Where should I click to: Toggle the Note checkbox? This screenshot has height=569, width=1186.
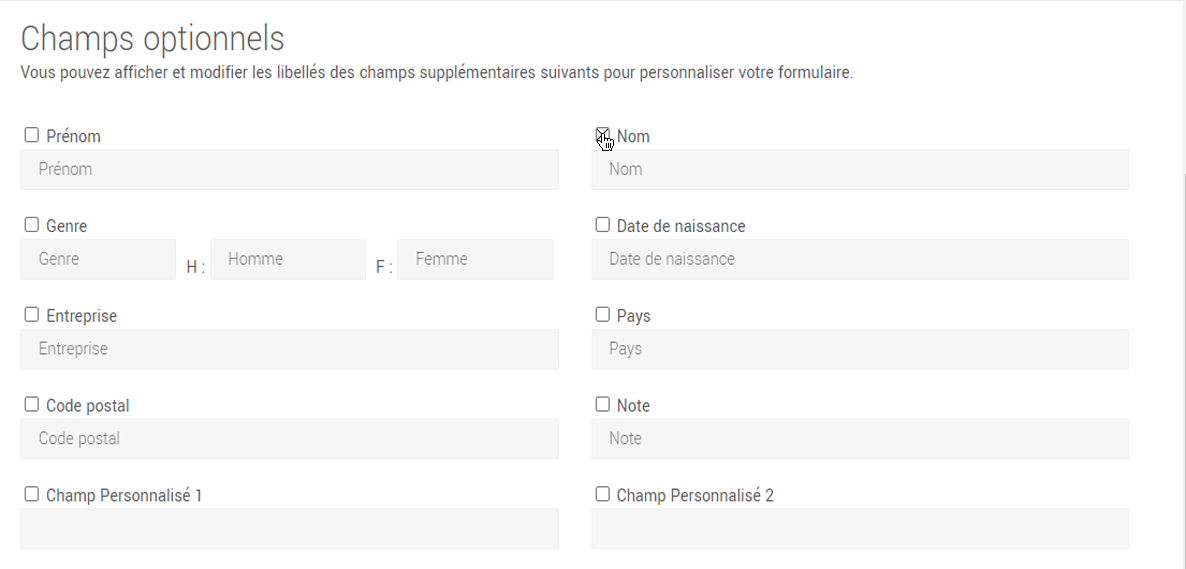click(602, 405)
